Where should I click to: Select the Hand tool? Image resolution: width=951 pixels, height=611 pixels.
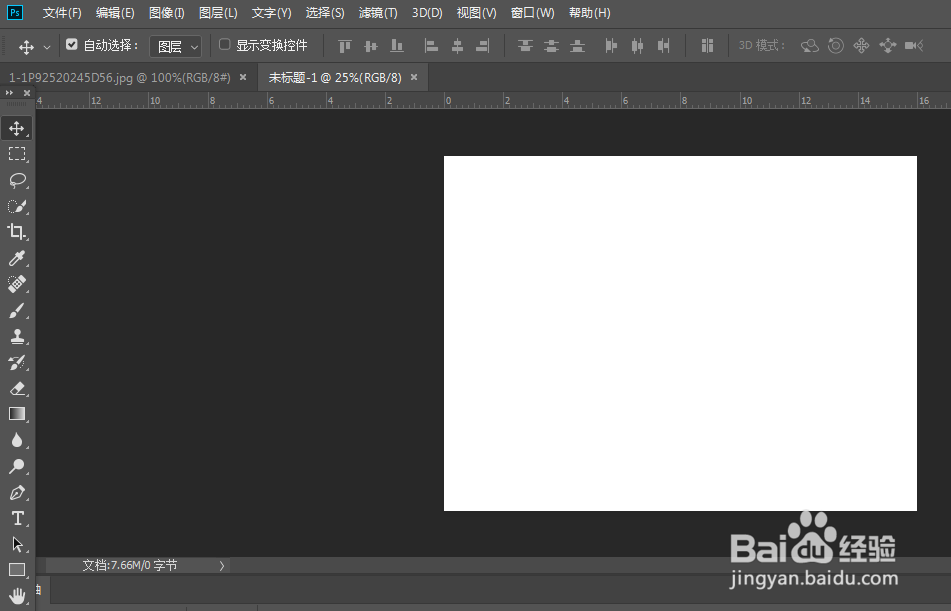pos(17,596)
